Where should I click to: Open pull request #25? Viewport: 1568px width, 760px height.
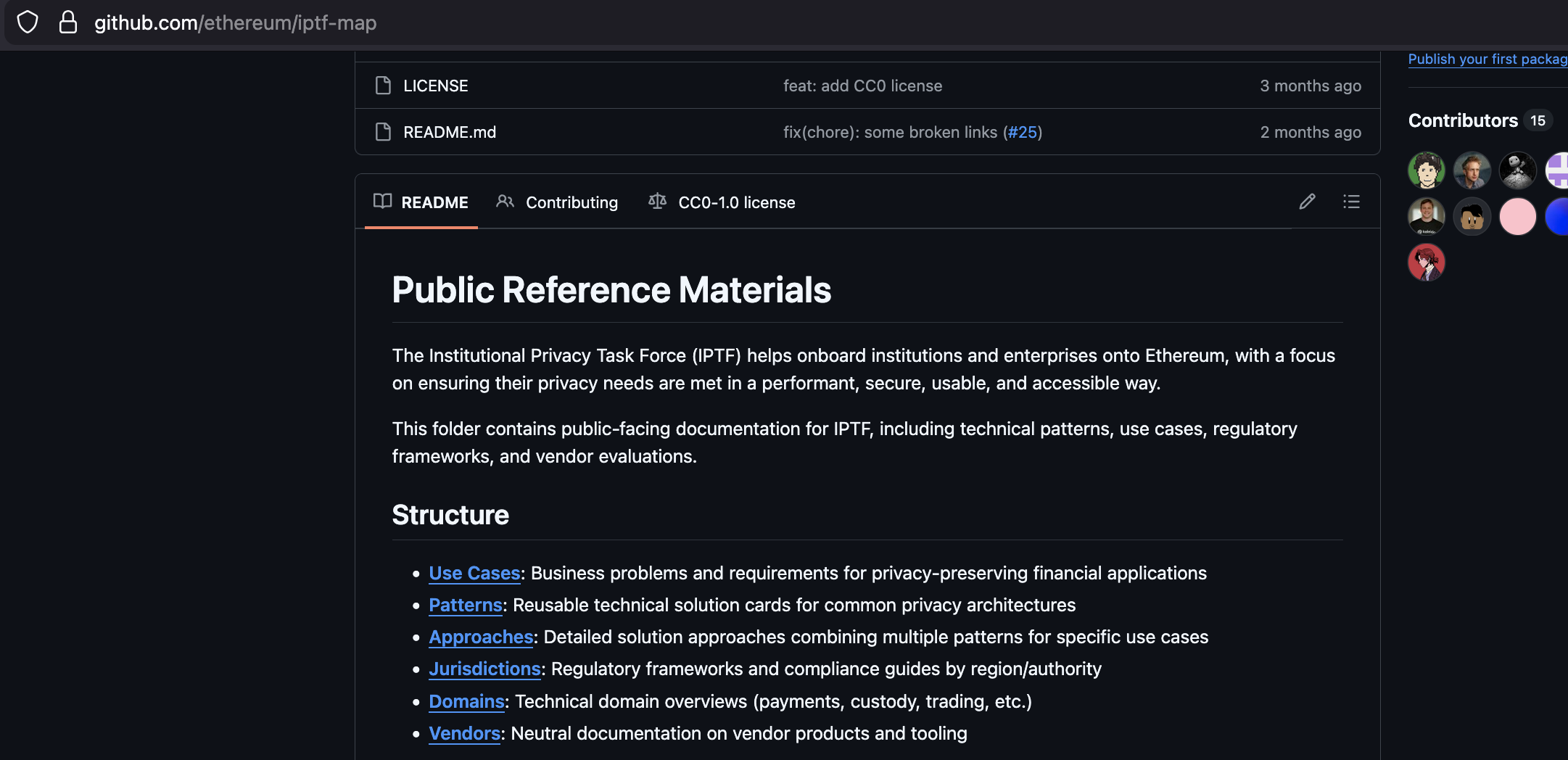pos(1023,132)
